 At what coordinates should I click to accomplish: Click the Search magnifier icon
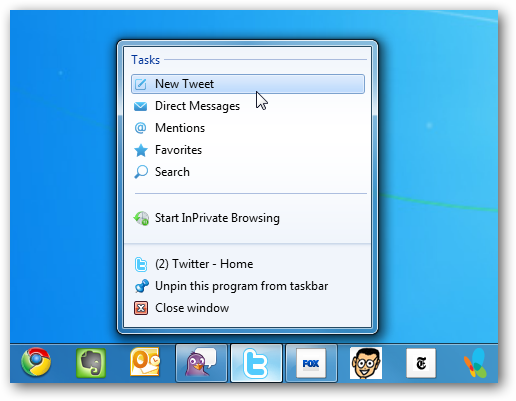pos(141,172)
